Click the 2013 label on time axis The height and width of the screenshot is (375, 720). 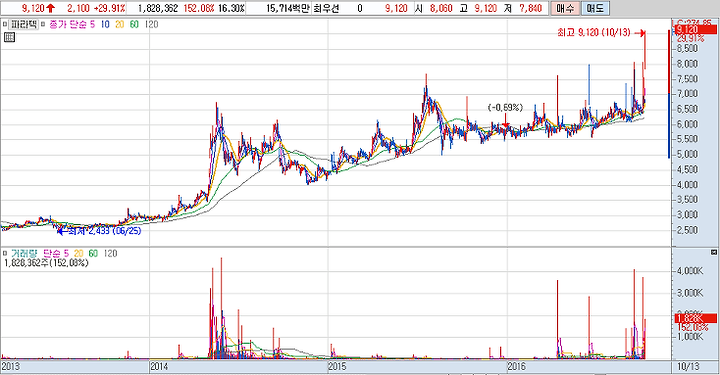pos(11,366)
